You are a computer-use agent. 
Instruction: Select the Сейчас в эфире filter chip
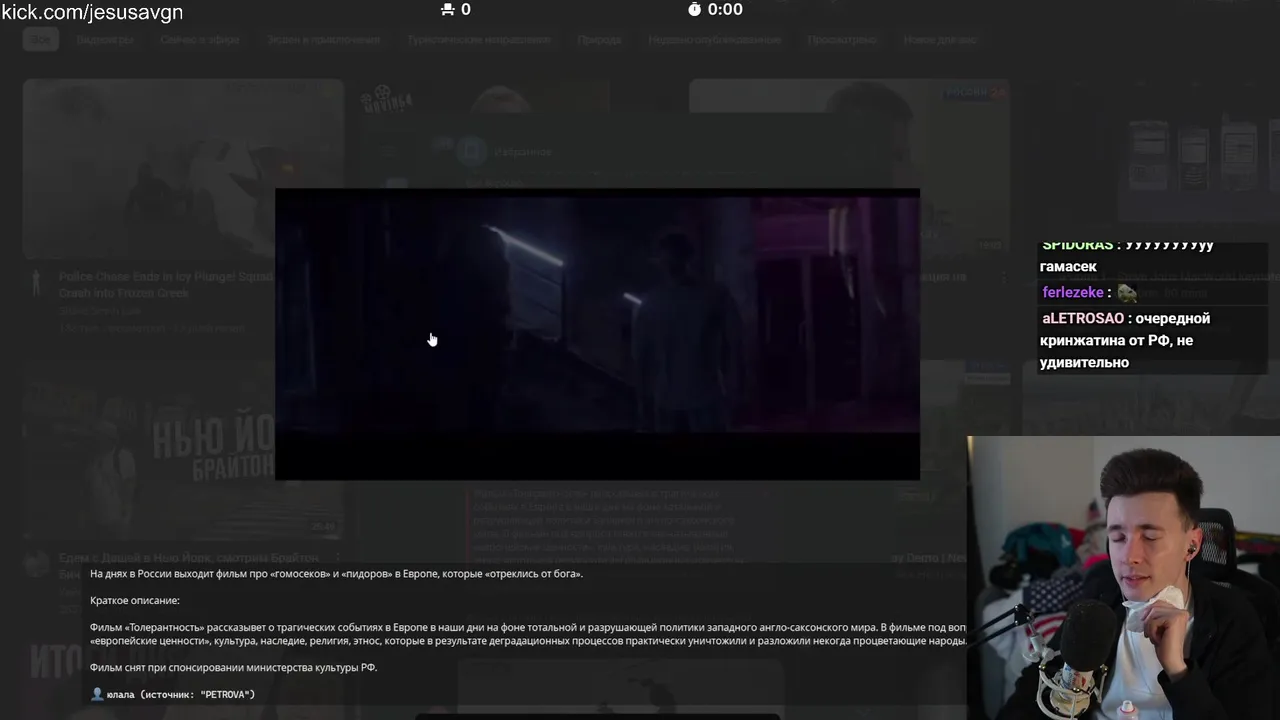pos(199,40)
